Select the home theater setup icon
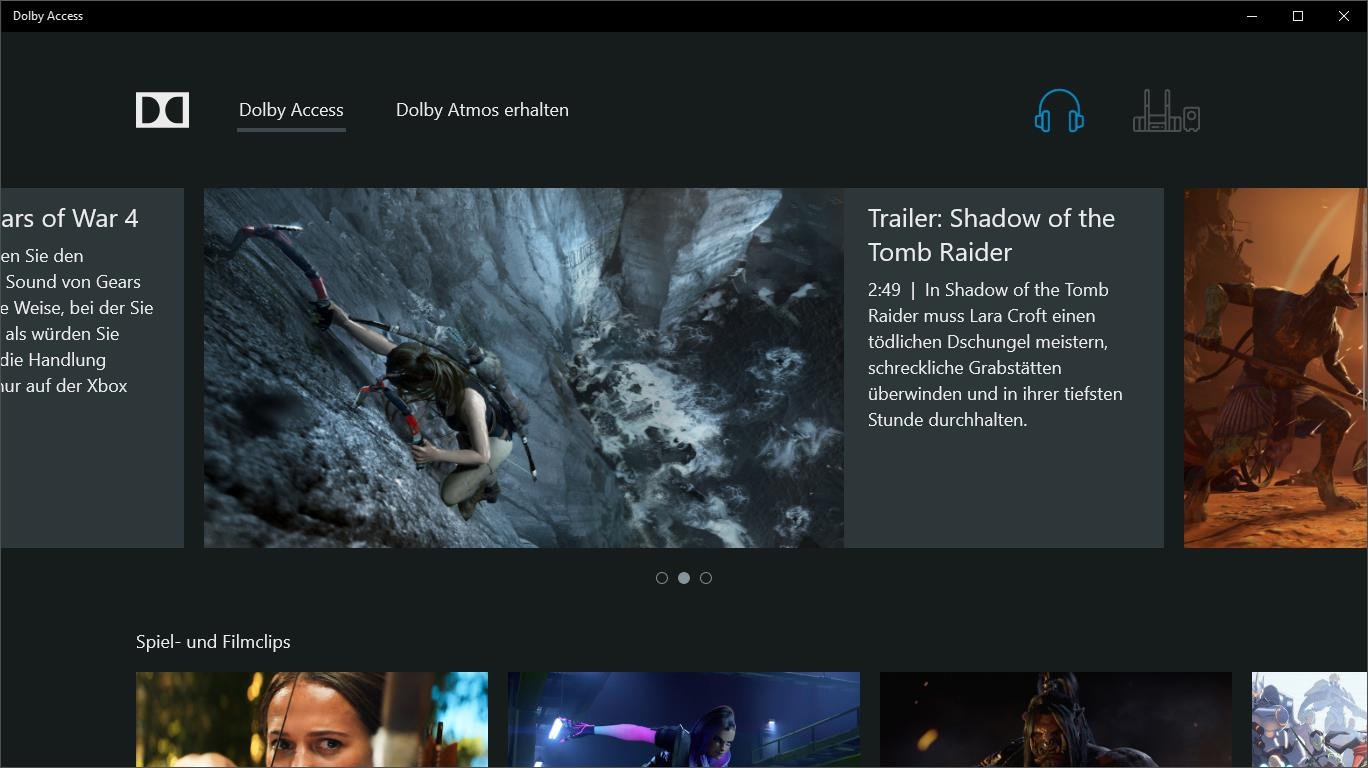Image resolution: width=1368 pixels, height=768 pixels. point(1166,111)
